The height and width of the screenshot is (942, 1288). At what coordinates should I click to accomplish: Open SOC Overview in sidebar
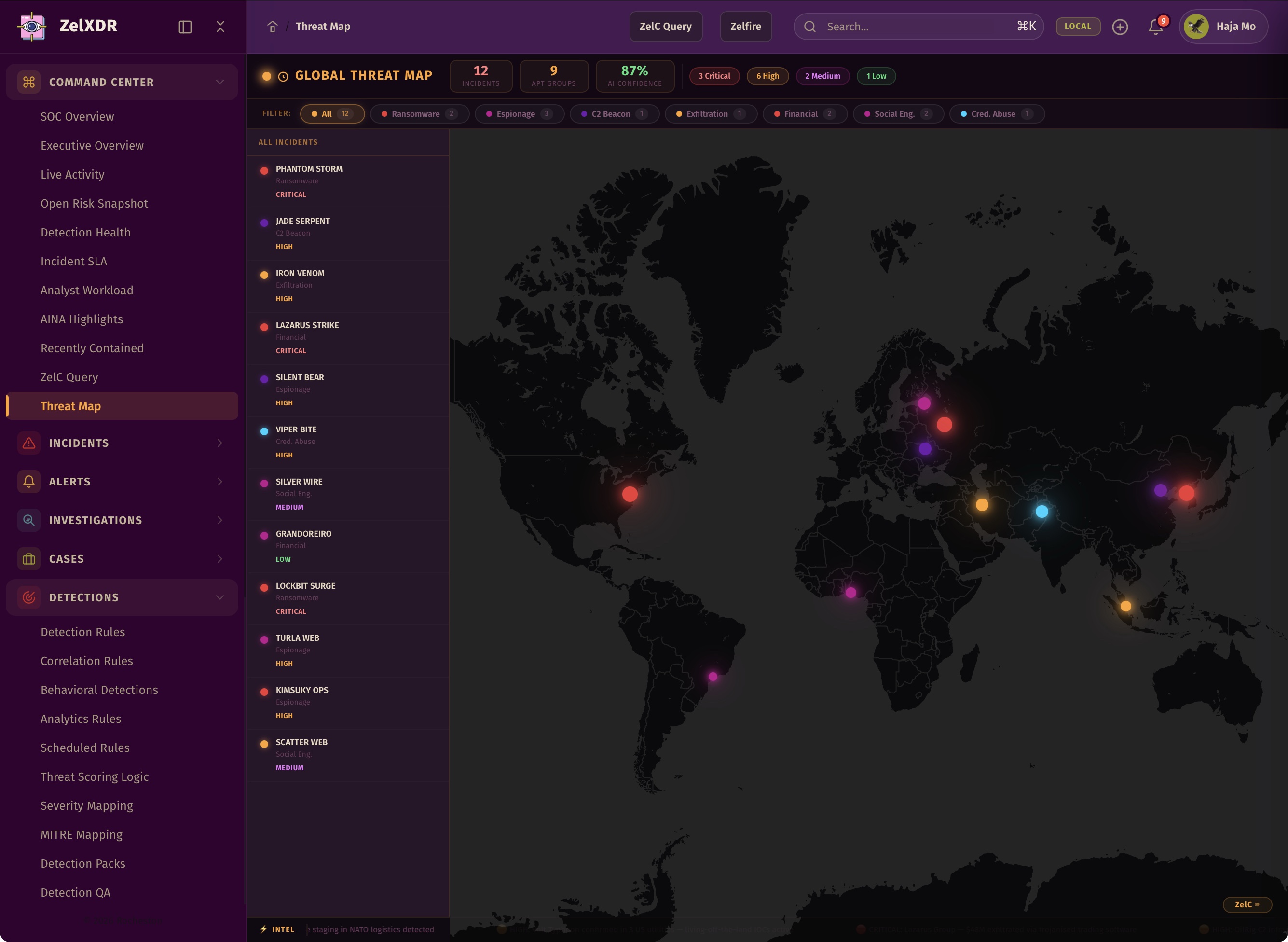(77, 116)
